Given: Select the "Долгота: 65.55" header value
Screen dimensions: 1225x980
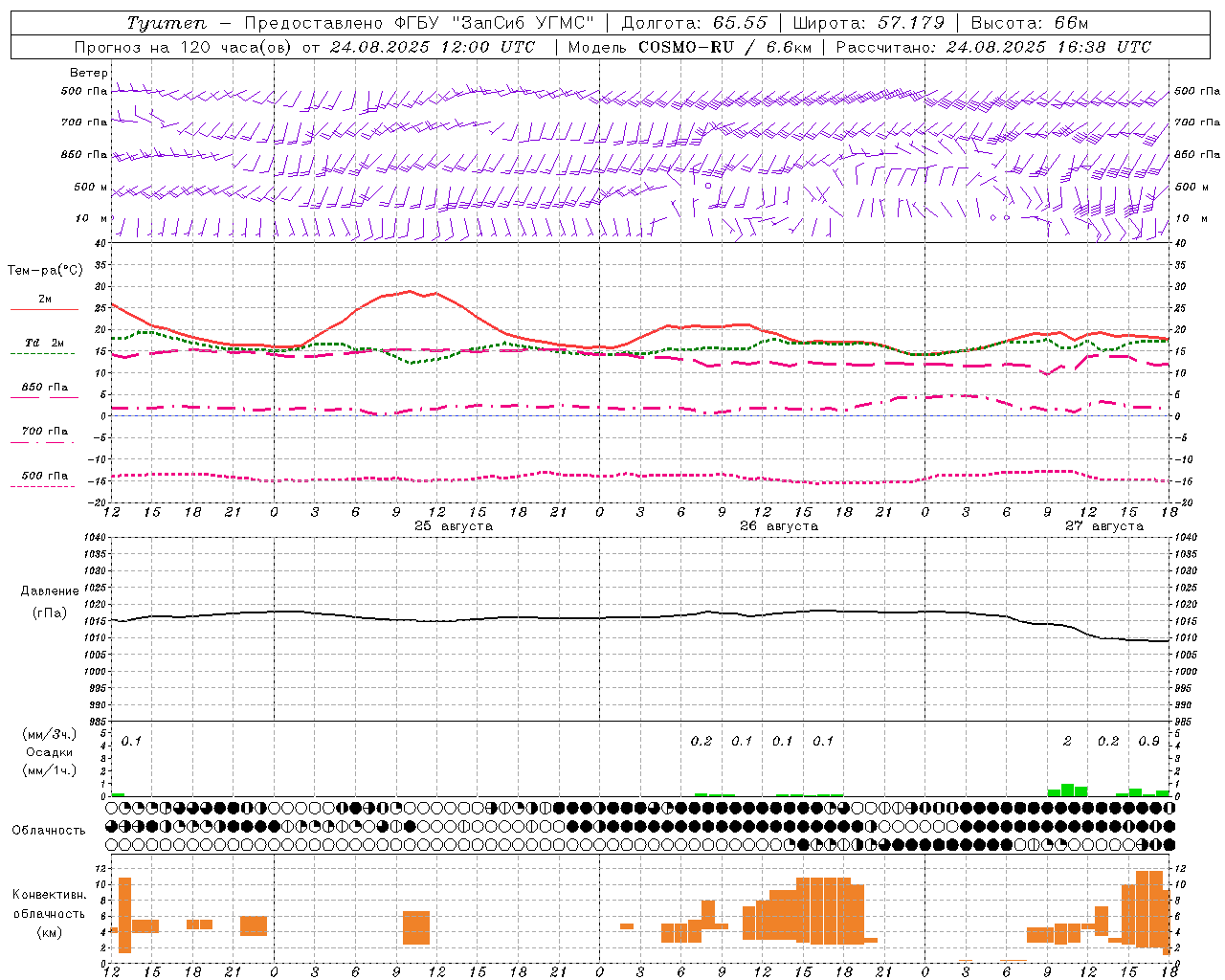Looking at the screenshot, I should coord(694,23).
